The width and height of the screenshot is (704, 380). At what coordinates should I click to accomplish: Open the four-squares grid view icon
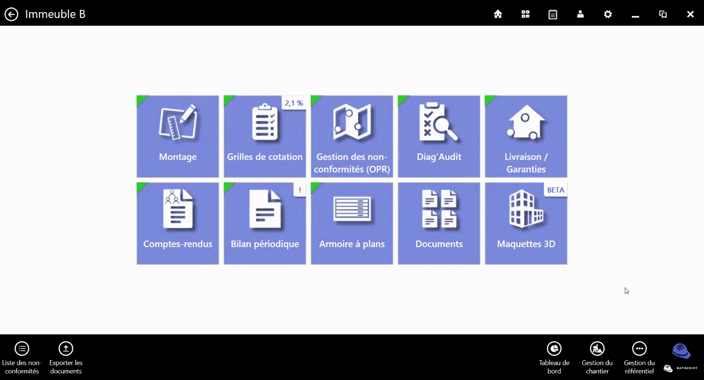pyautogui.click(x=525, y=14)
